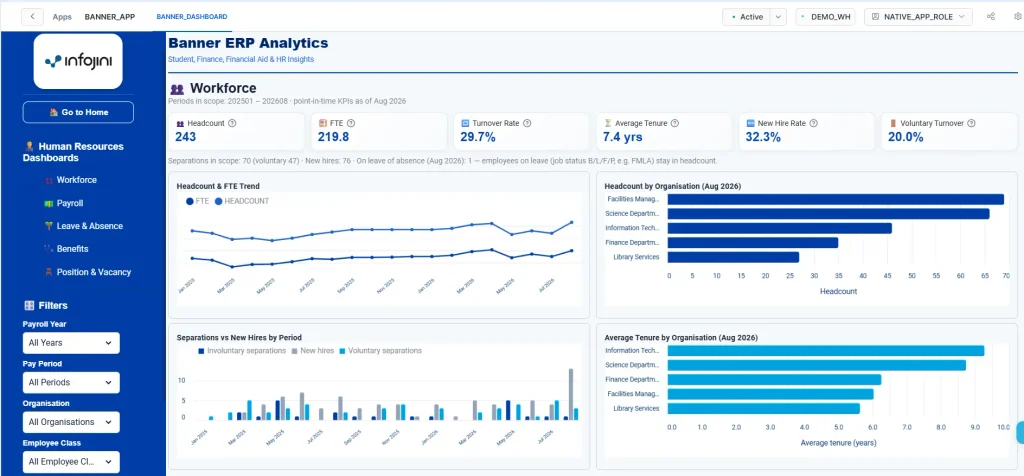
Task: Click Library Services headcount bar
Action: (733, 257)
